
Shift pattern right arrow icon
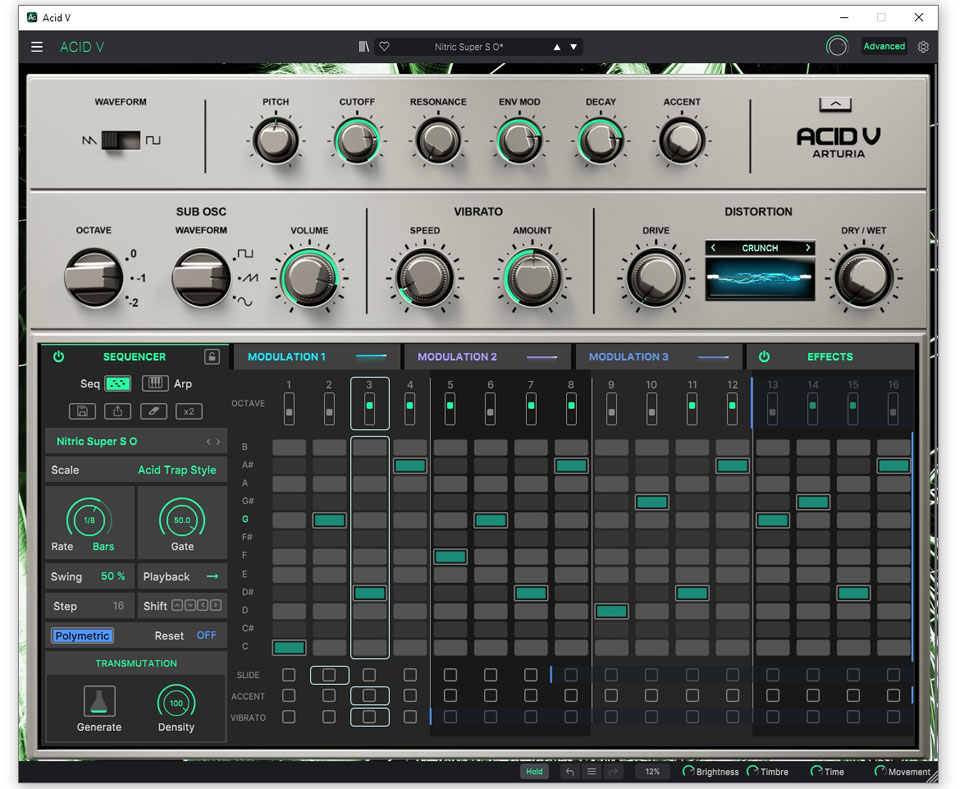pyautogui.click(x=216, y=605)
